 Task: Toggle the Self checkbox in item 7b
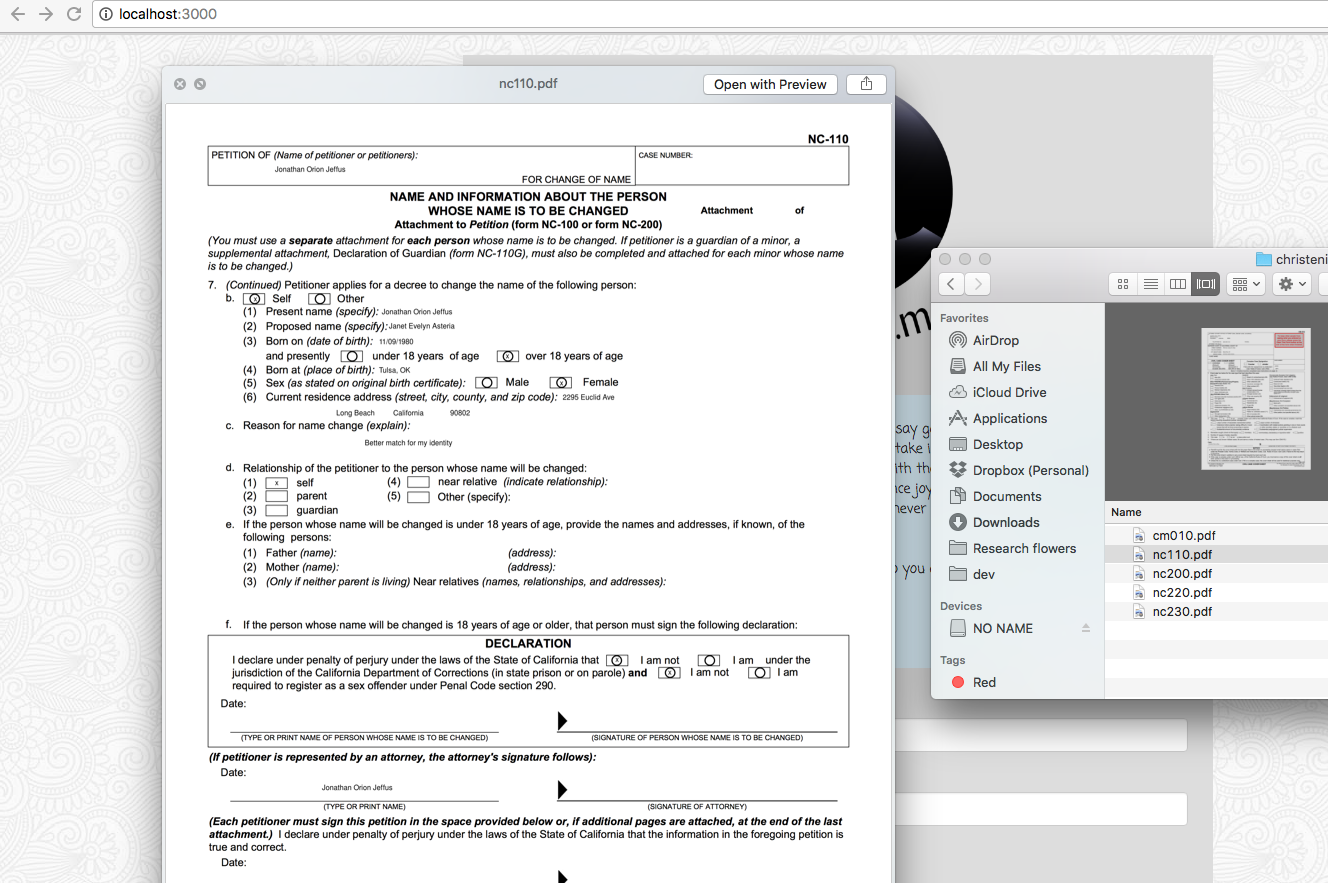coord(254,299)
